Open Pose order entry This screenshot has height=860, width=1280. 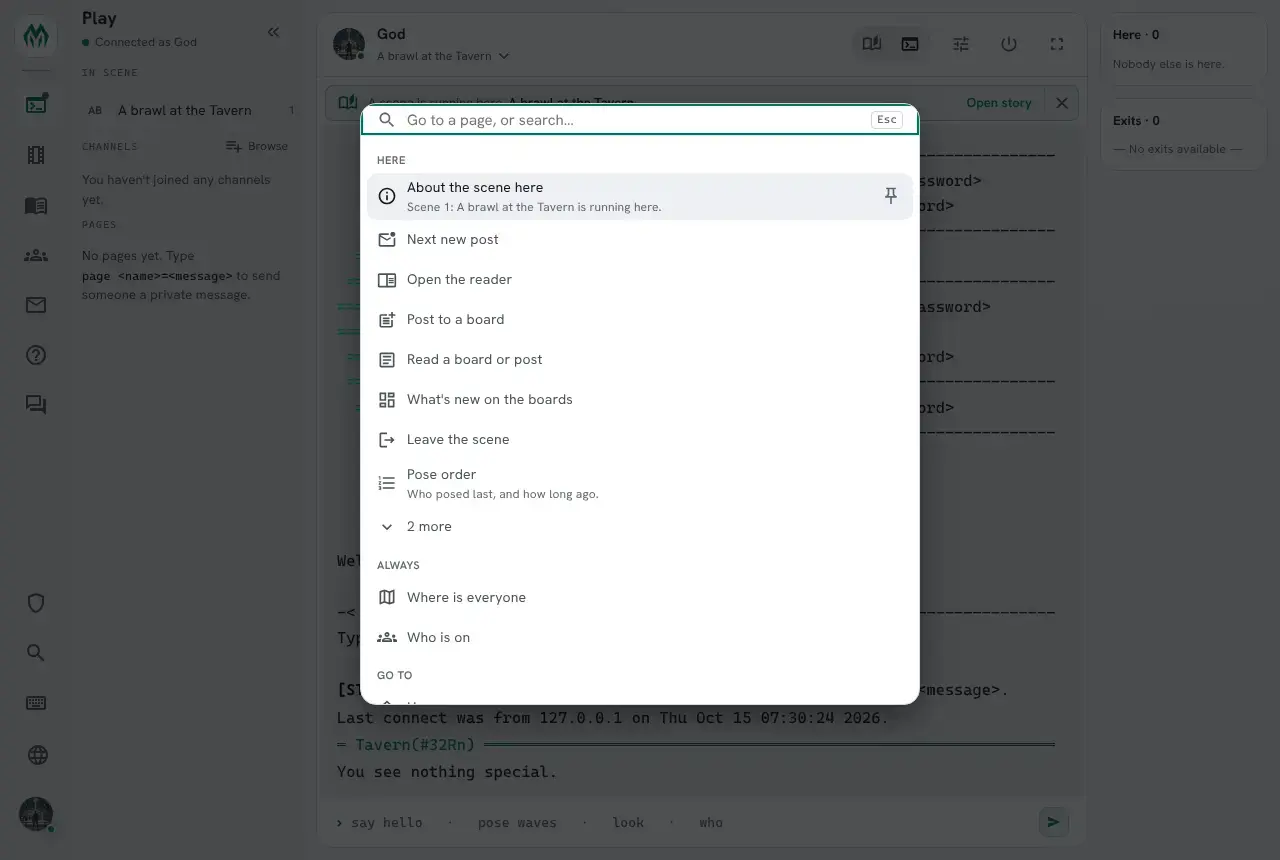point(639,483)
